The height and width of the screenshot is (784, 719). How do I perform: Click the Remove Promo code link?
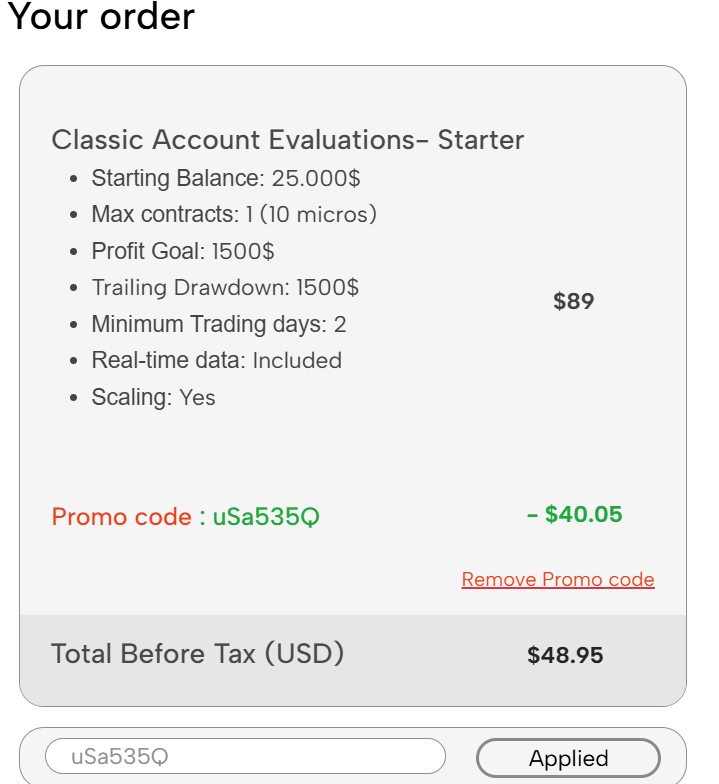[557, 580]
